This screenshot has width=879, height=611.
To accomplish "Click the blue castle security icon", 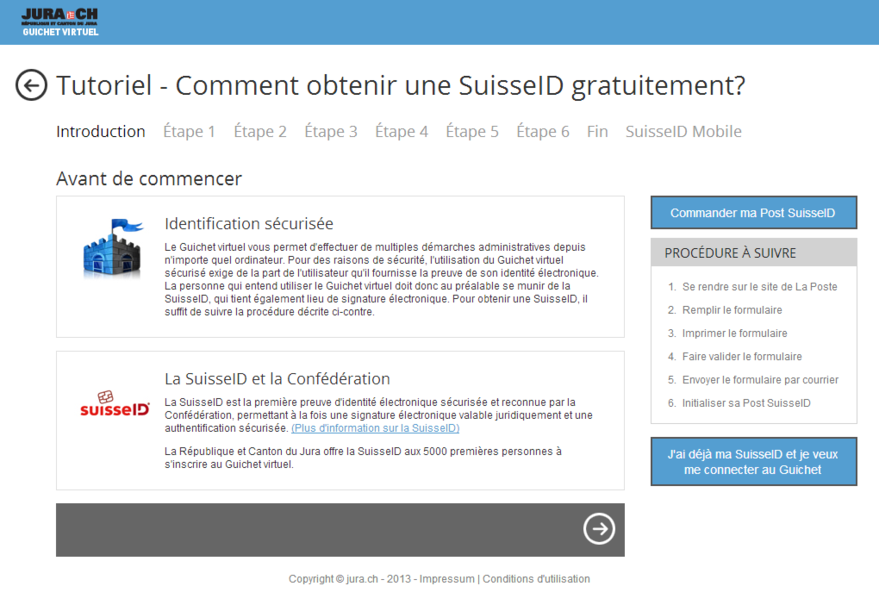I will [113, 247].
